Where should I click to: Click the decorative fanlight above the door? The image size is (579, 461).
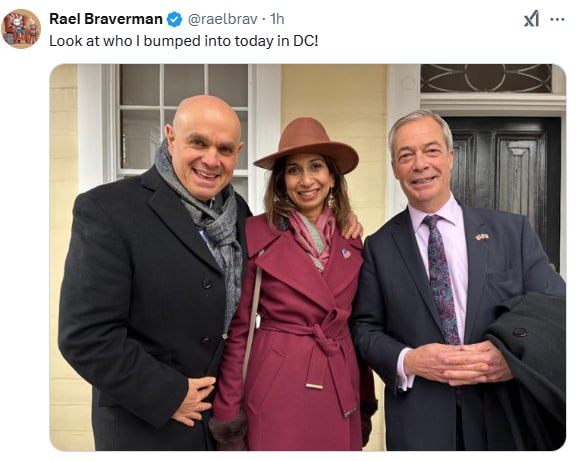click(486, 78)
